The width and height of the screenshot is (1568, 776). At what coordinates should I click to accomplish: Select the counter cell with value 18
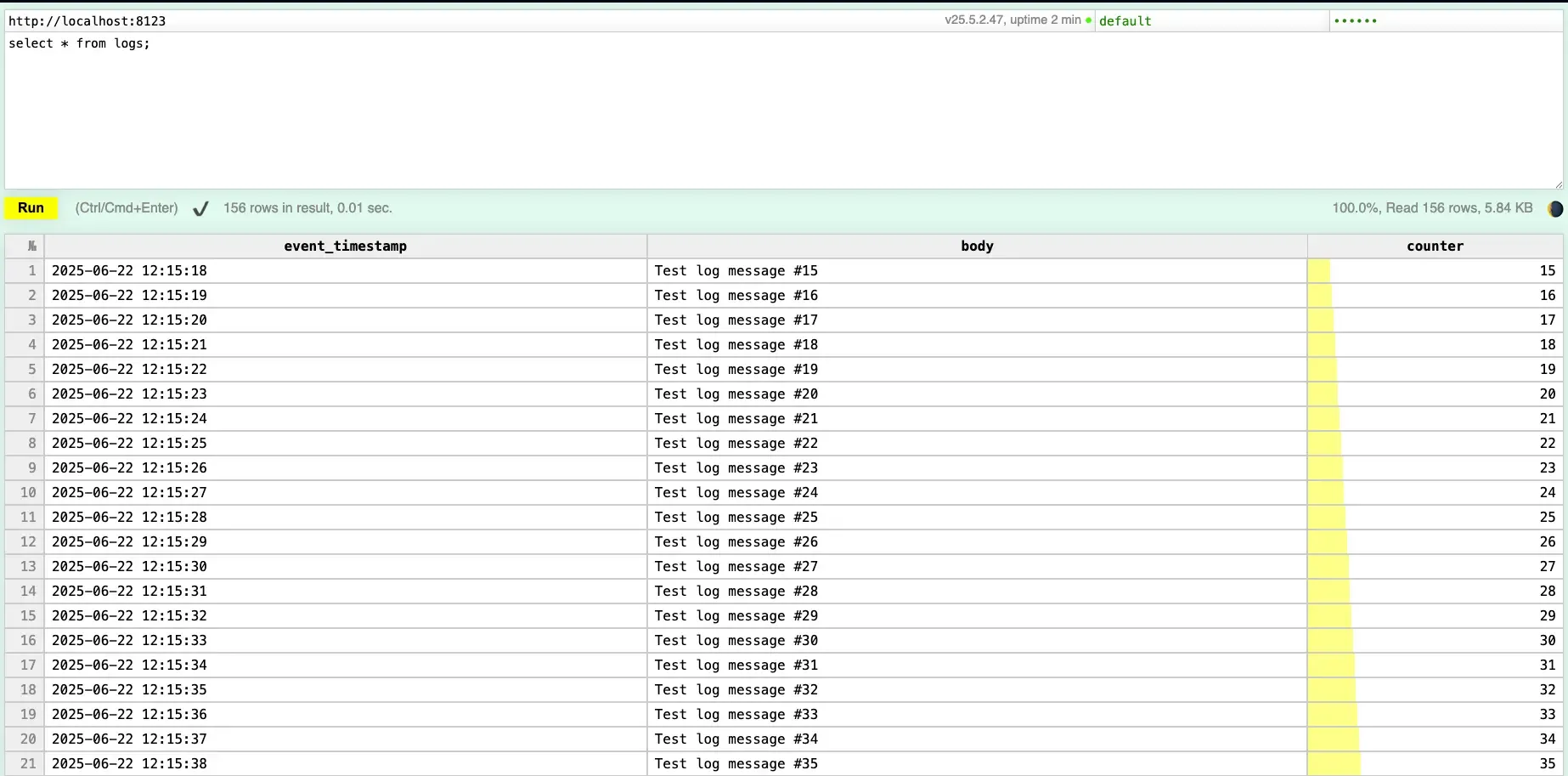1435,344
